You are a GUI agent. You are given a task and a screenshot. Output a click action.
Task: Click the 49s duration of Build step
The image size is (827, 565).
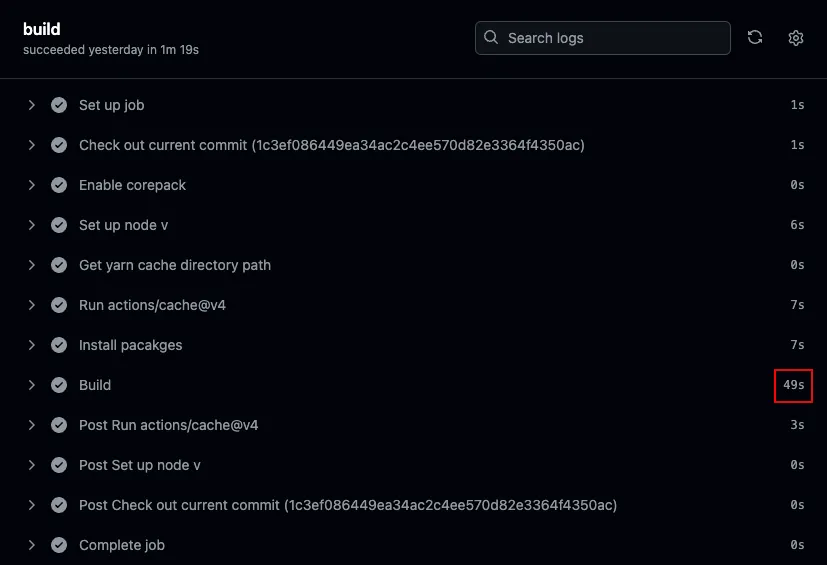(793, 385)
